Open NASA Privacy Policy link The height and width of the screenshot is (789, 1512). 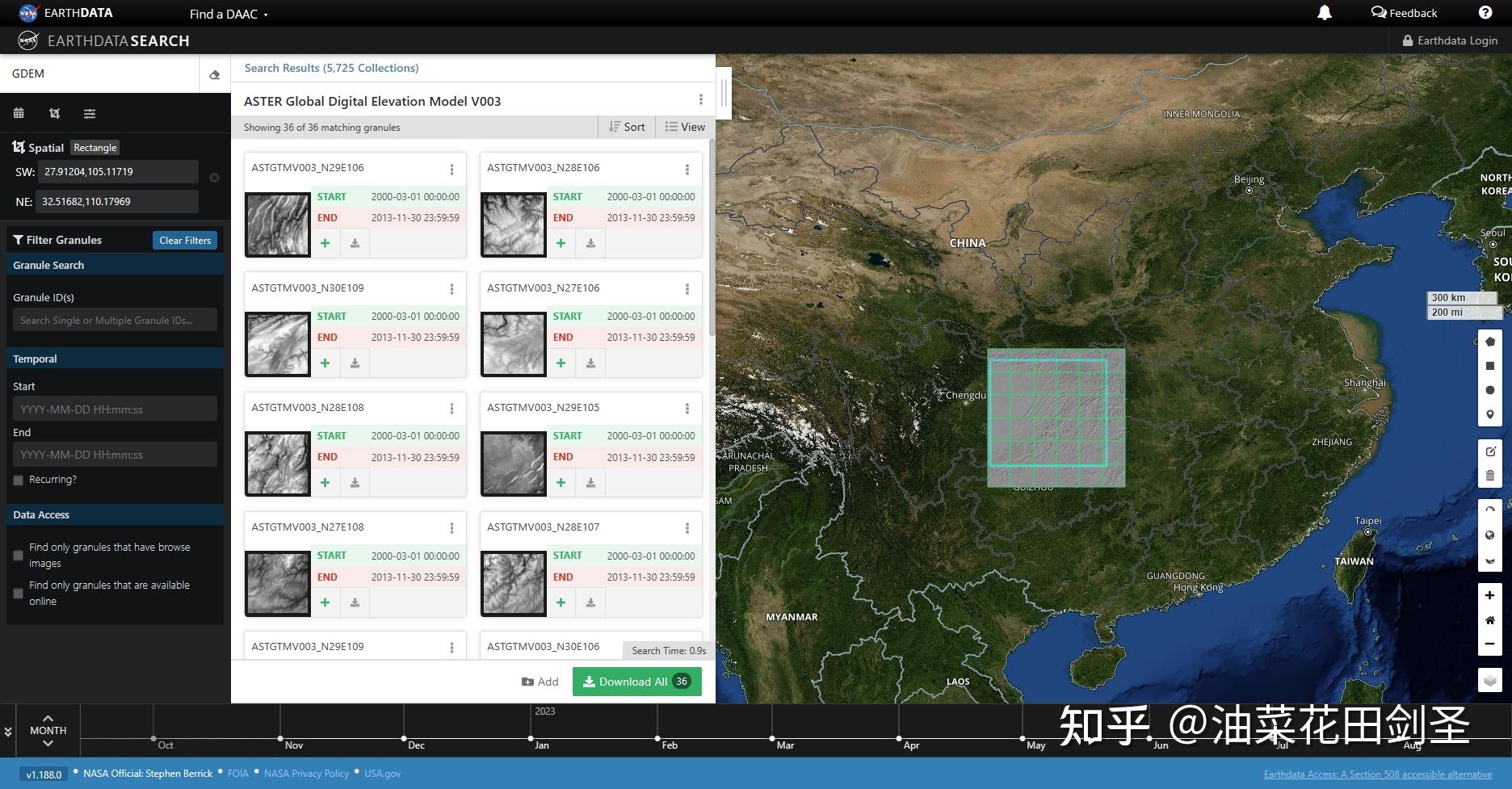tap(306, 774)
